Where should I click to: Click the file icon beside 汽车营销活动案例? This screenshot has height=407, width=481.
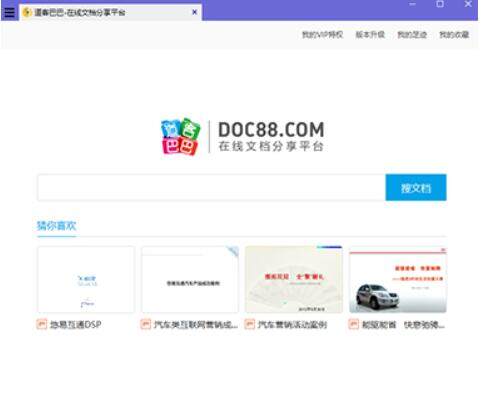click(x=250, y=324)
